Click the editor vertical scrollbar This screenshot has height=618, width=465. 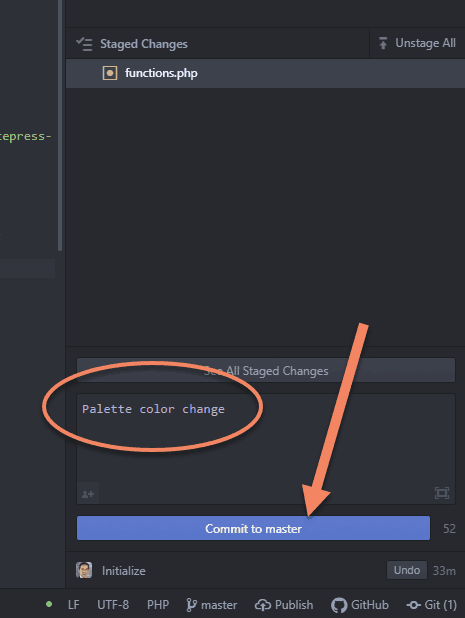tap(60, 125)
